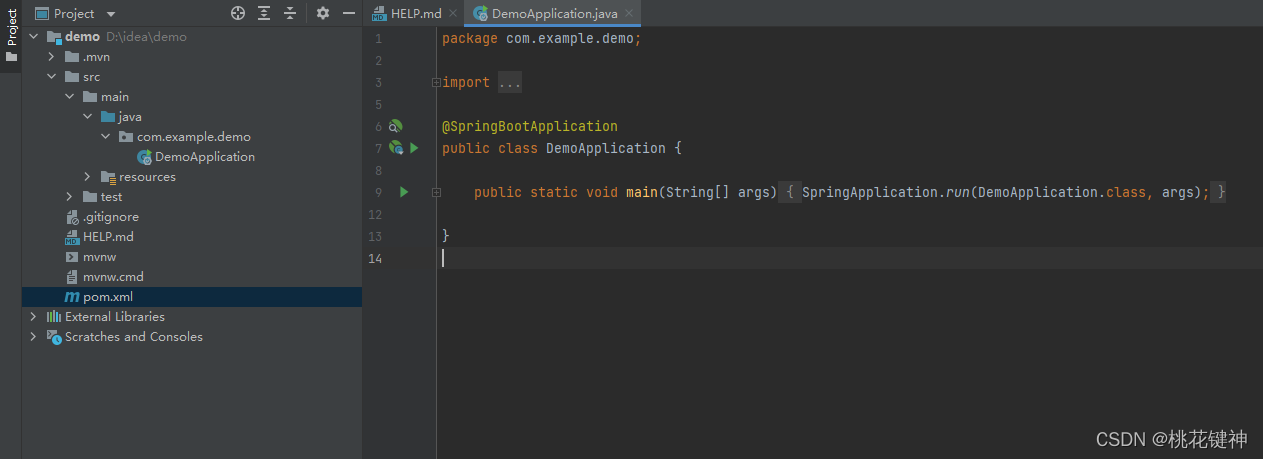Click the .mvn folder icon

(72, 57)
